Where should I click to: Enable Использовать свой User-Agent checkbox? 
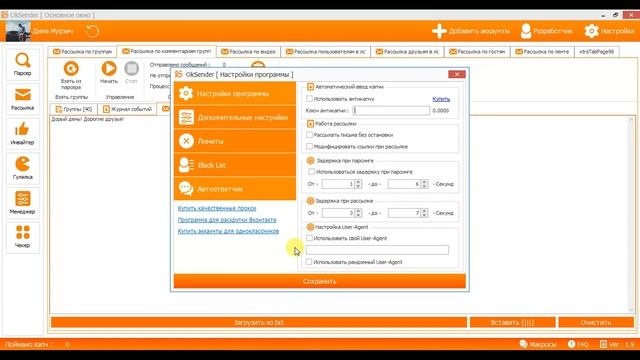[x=309, y=238]
